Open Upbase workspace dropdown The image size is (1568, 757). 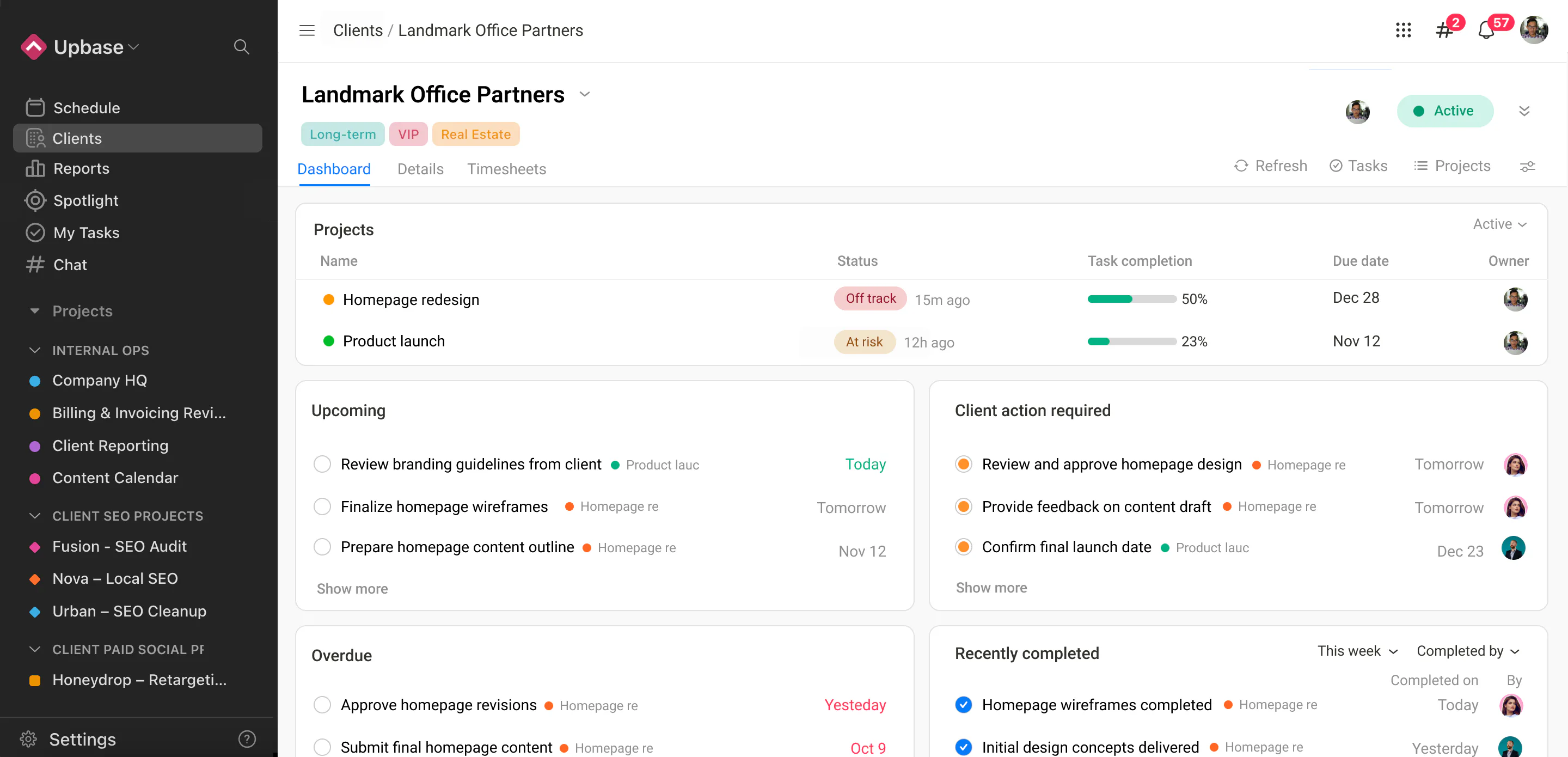[x=81, y=47]
